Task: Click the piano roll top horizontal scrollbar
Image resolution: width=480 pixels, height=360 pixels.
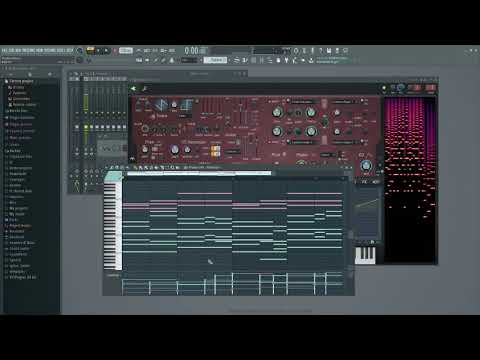Action: tap(199, 173)
